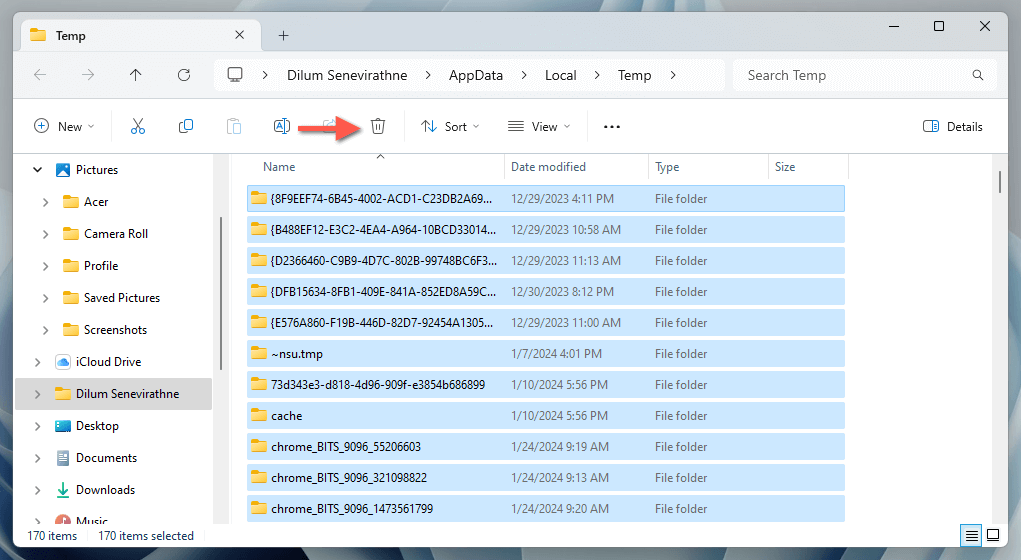Open the View dropdown menu
Screen dimensions: 1021x560
(x=539, y=127)
